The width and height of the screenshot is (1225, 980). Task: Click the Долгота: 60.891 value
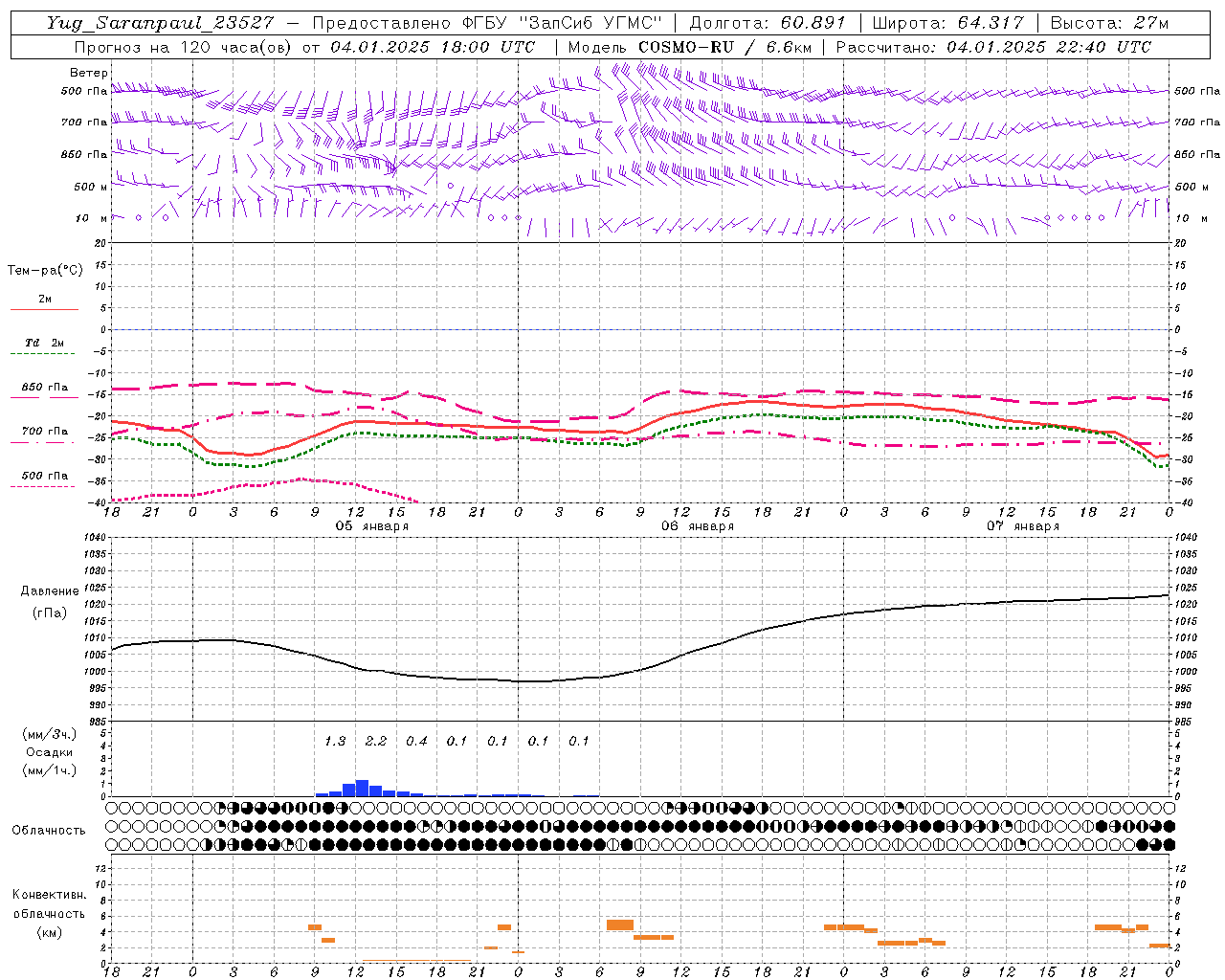(768, 23)
